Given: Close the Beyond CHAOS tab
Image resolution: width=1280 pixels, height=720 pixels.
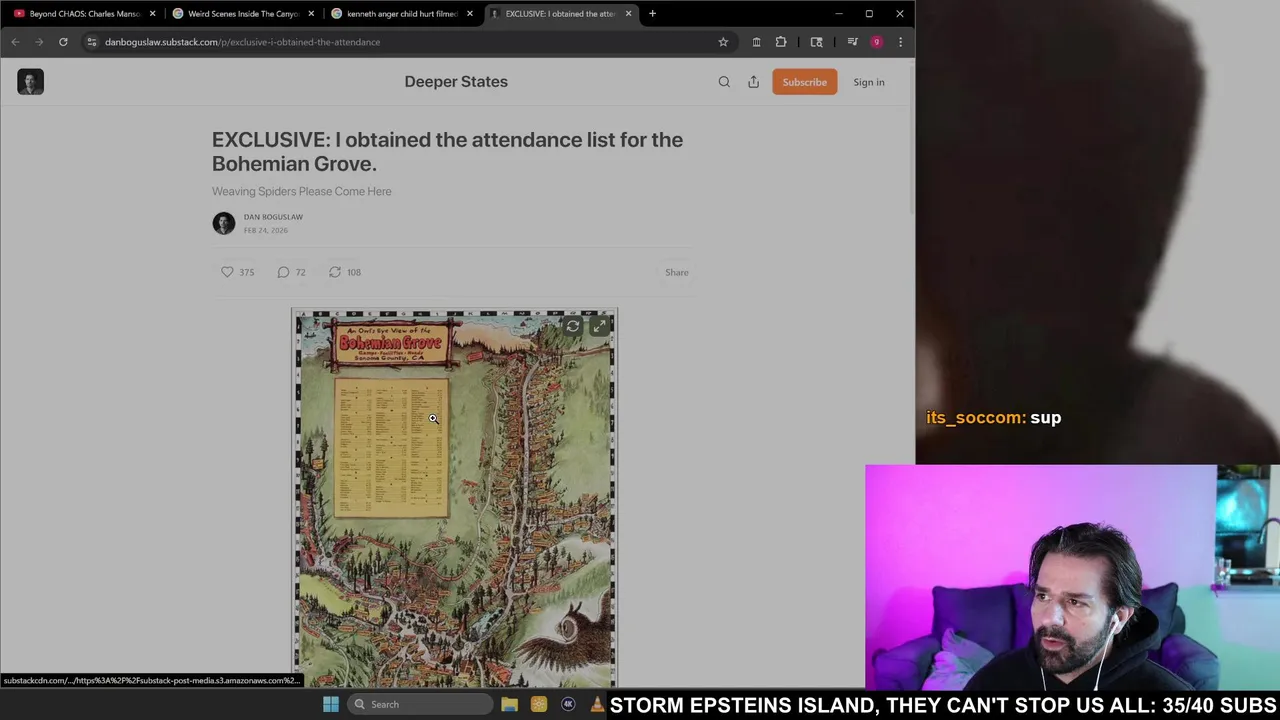Looking at the screenshot, I should coord(152,14).
